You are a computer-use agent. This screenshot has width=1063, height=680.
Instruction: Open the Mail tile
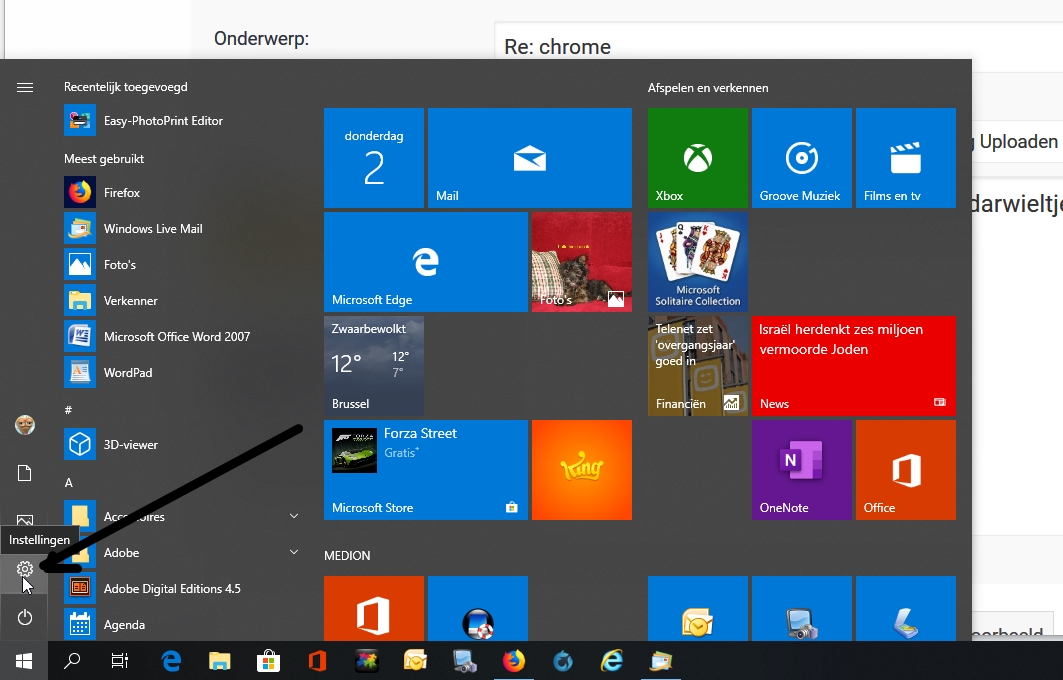click(x=529, y=158)
